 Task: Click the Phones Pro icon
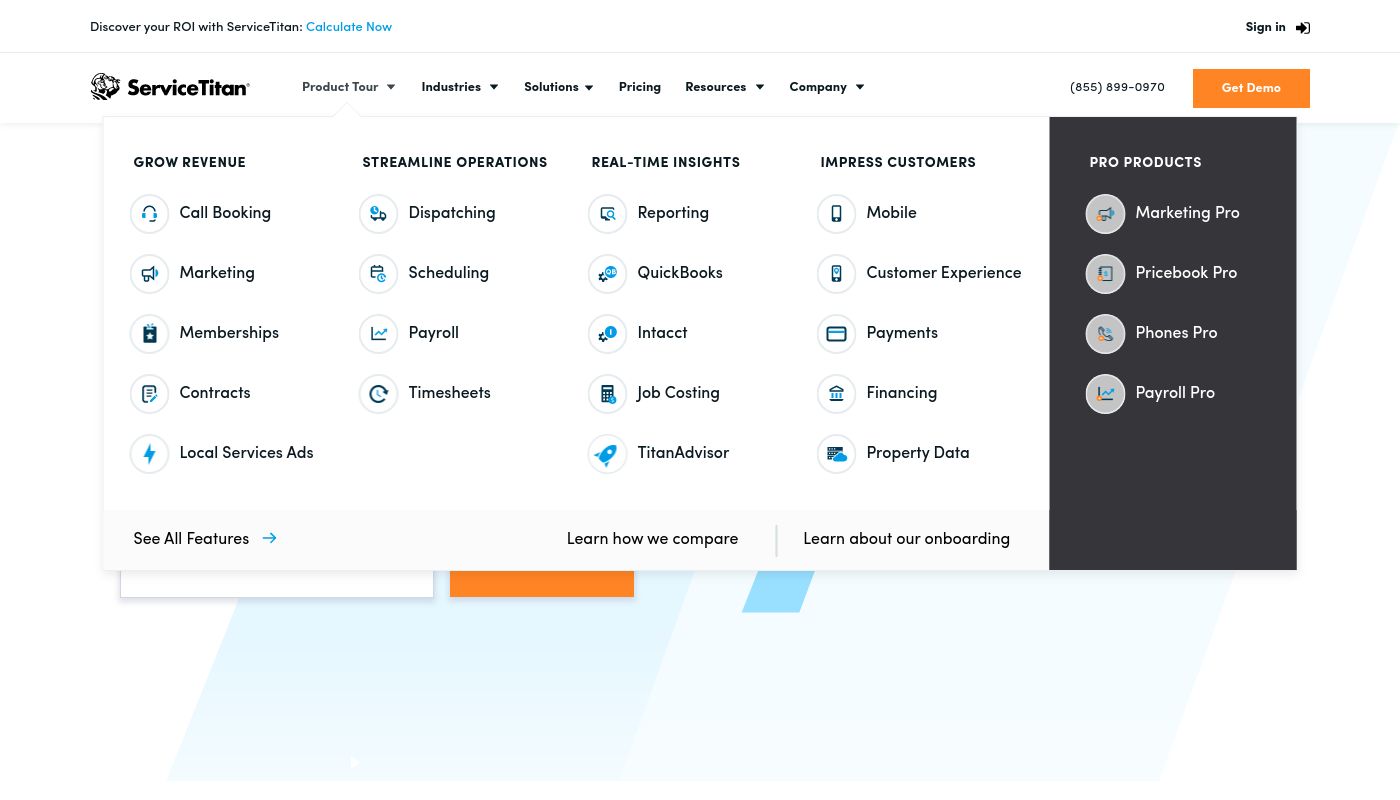pyautogui.click(x=1106, y=334)
